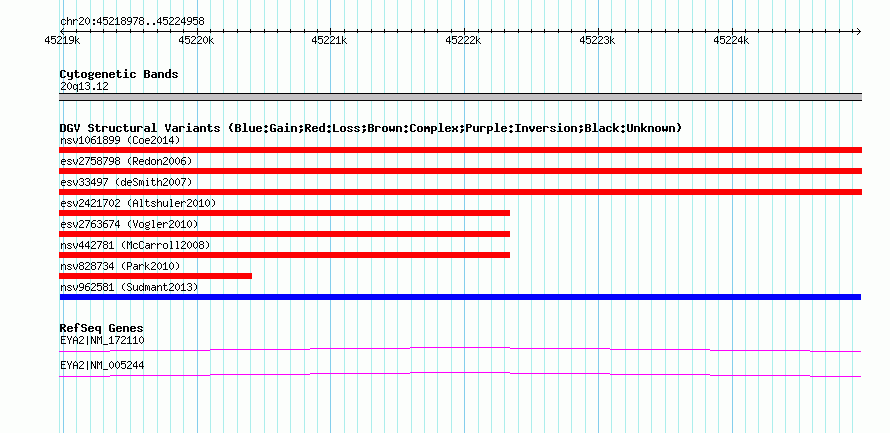Viewport: 890px width, 433px height.
Task: Open the EYA2|NM_172110 gene label
Action: [x=102, y=340]
